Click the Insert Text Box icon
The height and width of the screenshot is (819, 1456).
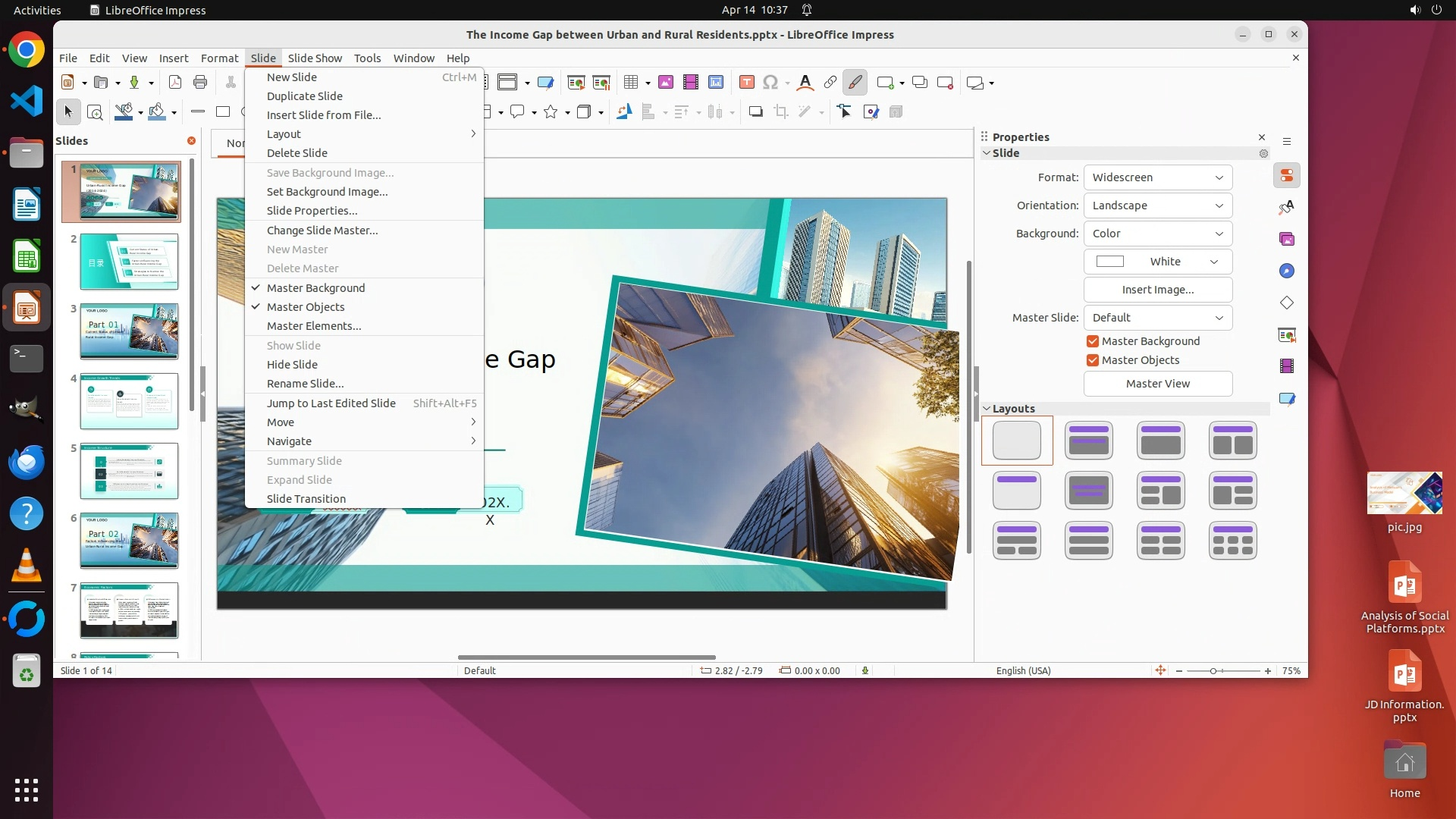click(746, 83)
